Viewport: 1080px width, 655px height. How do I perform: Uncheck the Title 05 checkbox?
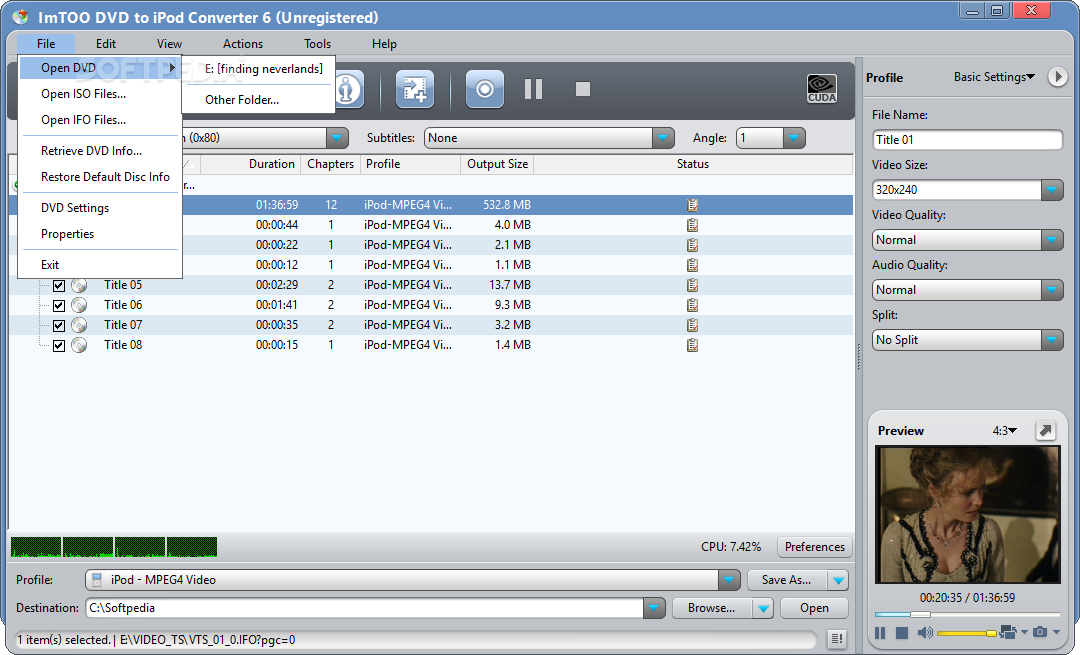[59, 285]
